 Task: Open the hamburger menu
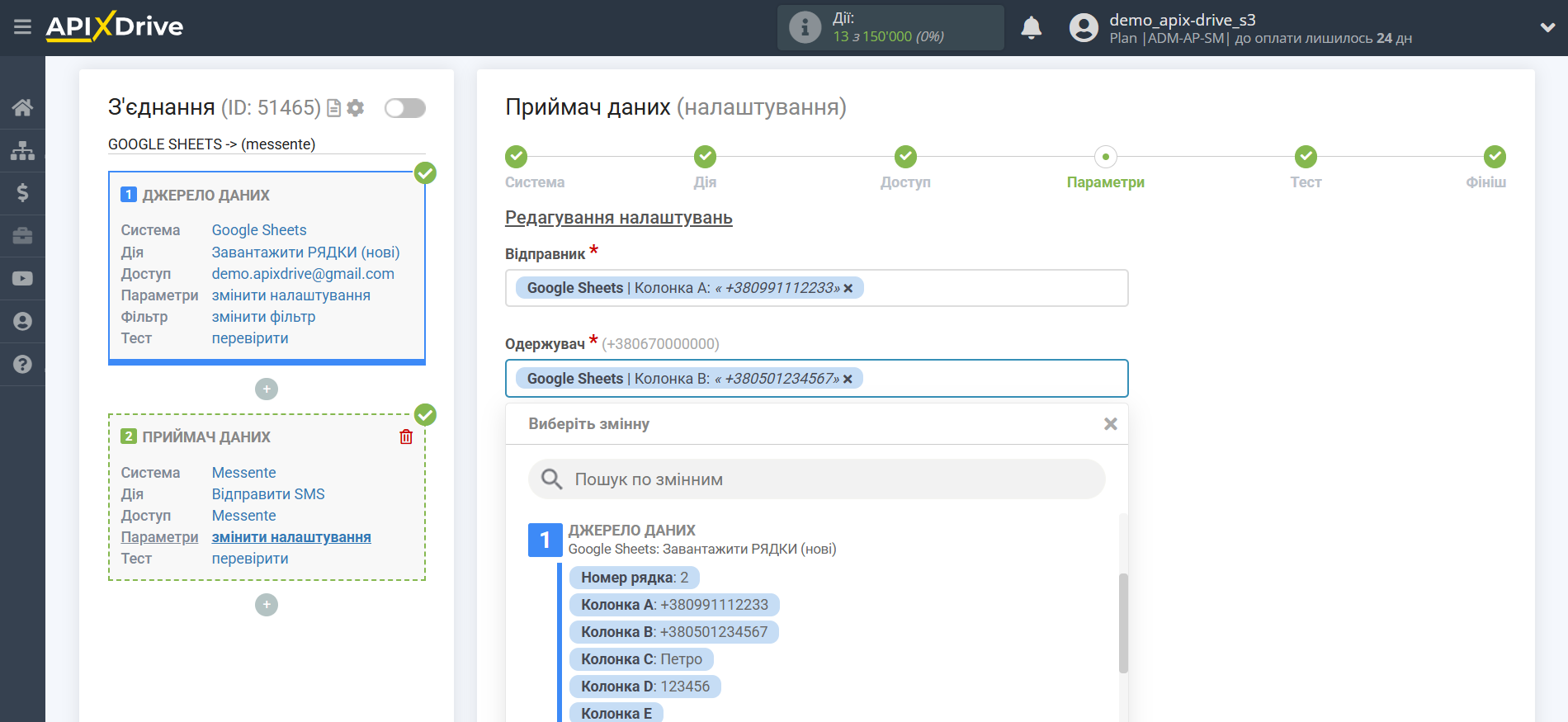(22, 27)
